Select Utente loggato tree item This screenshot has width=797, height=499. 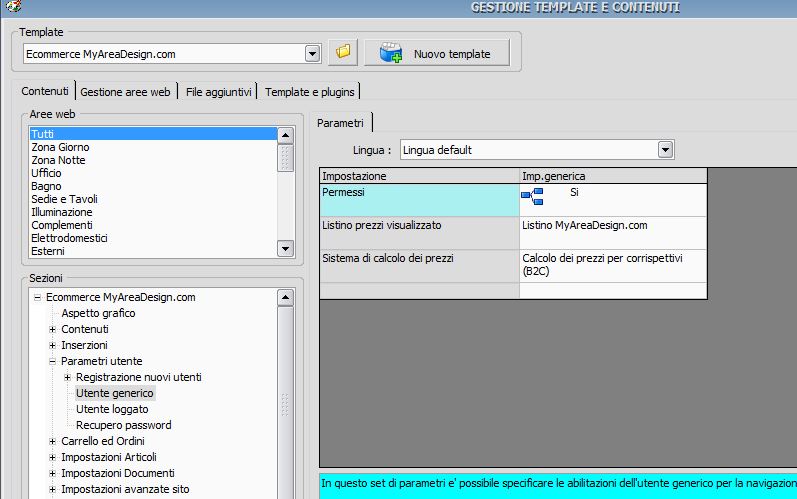112,409
